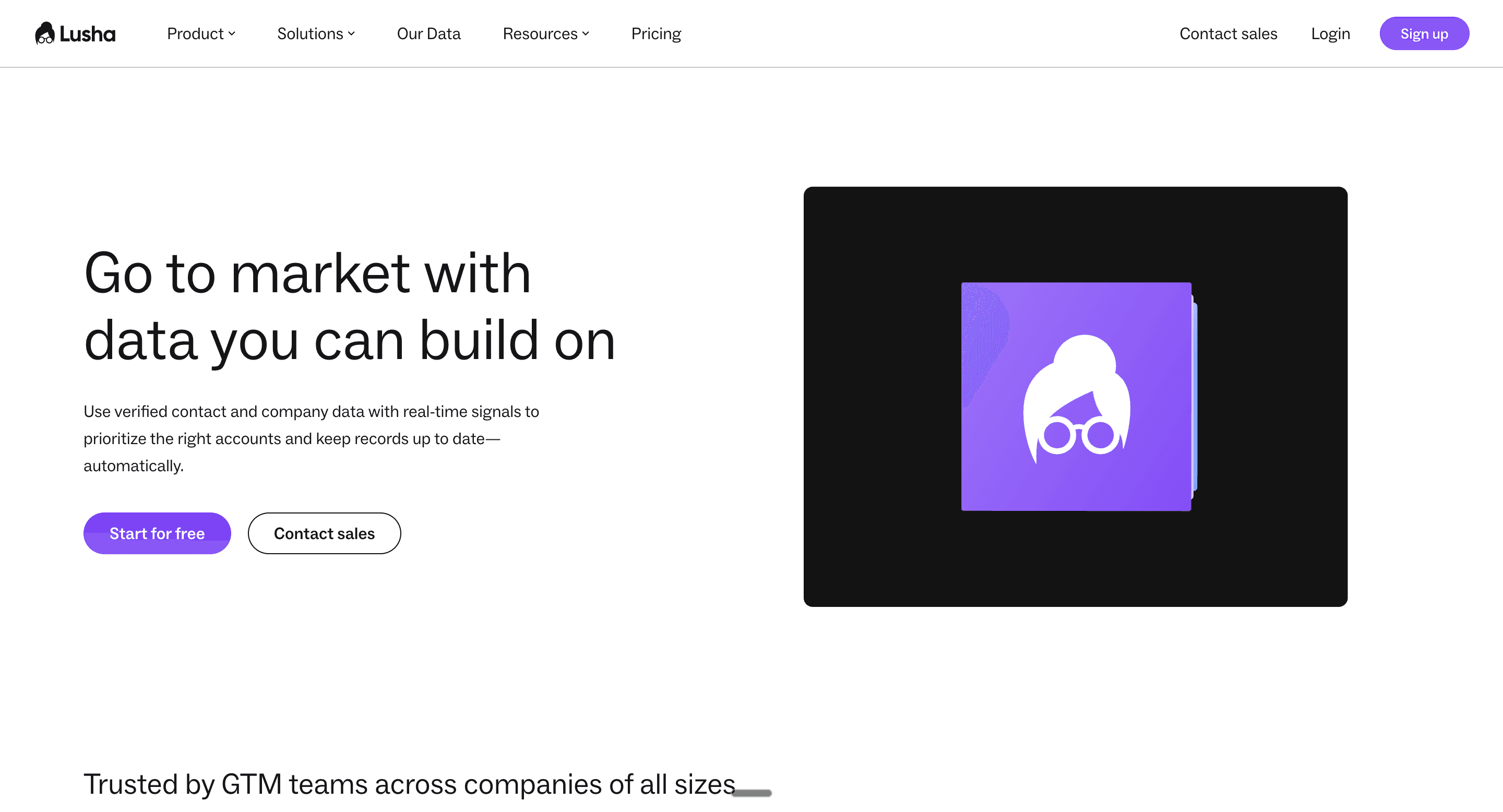Viewport: 1503px width, 812px height.
Task: Navigate to the Pricing page
Action: [x=656, y=34]
